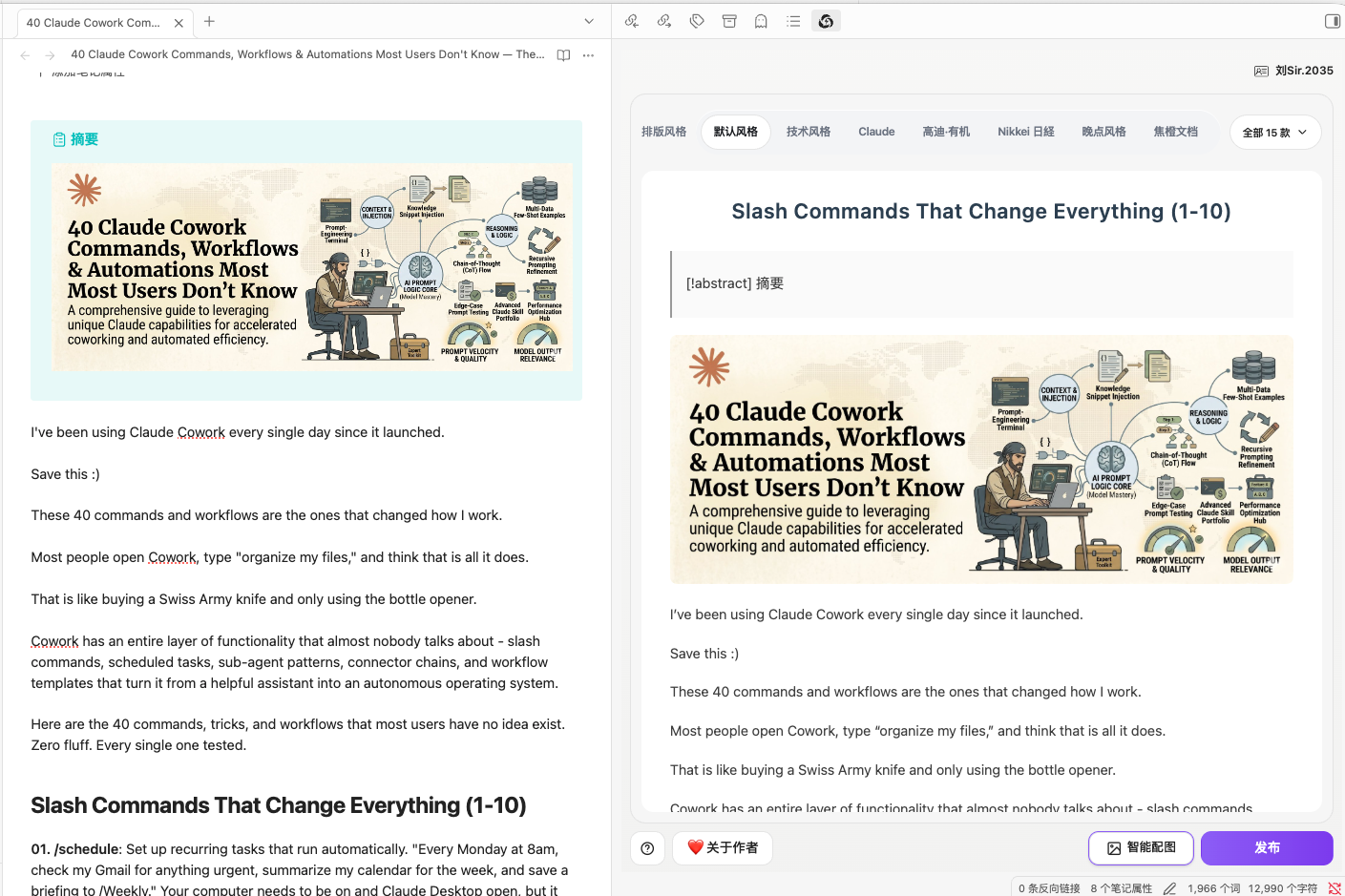1345x896 pixels.
Task: Open the outgoing links panel icon
Action: (664, 21)
